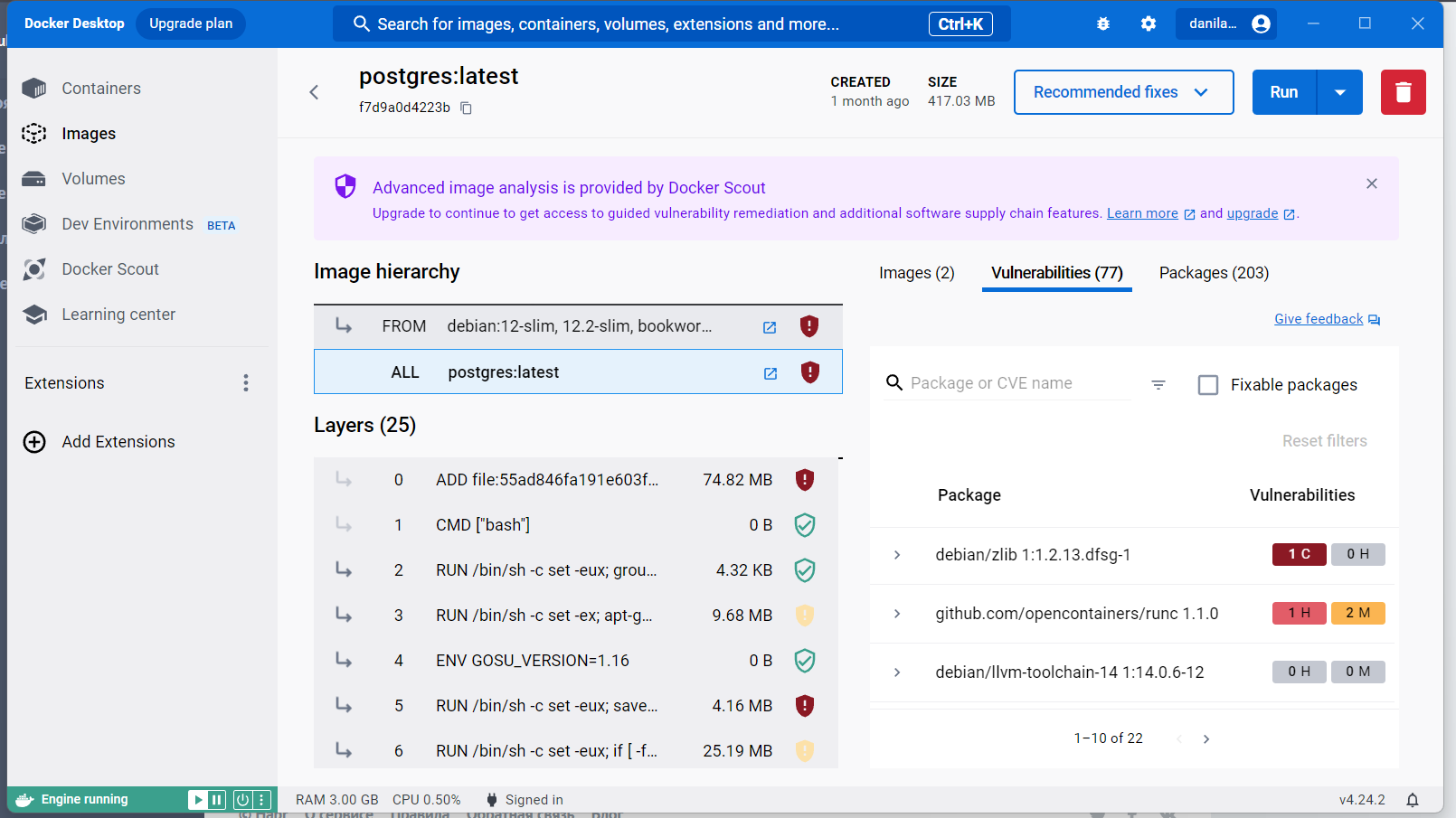
Task: Click the 1 H high badge for runc
Action: click(1300, 613)
